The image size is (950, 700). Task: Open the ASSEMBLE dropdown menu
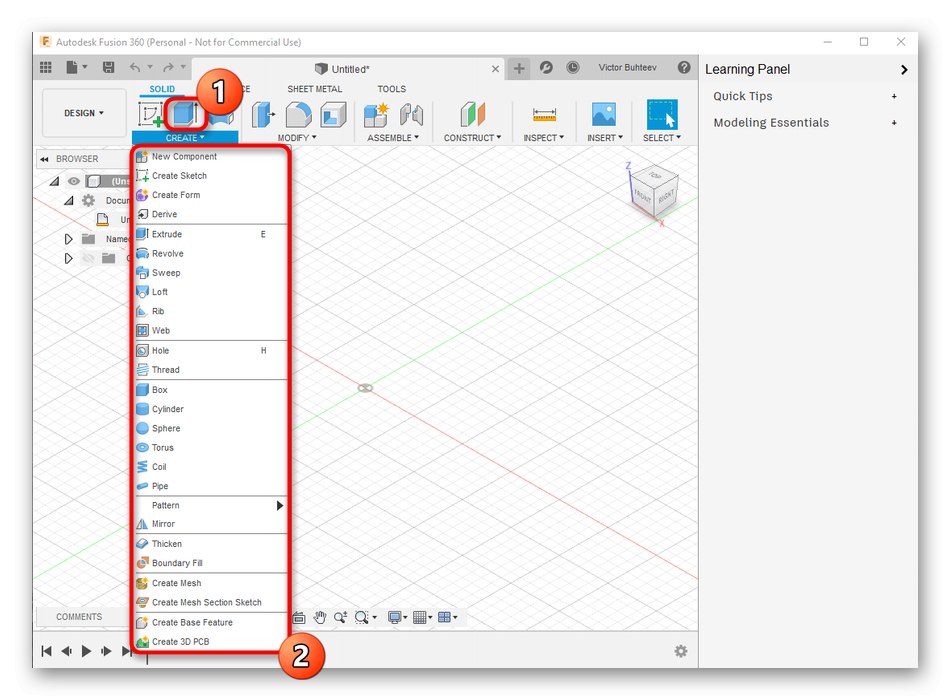click(393, 138)
